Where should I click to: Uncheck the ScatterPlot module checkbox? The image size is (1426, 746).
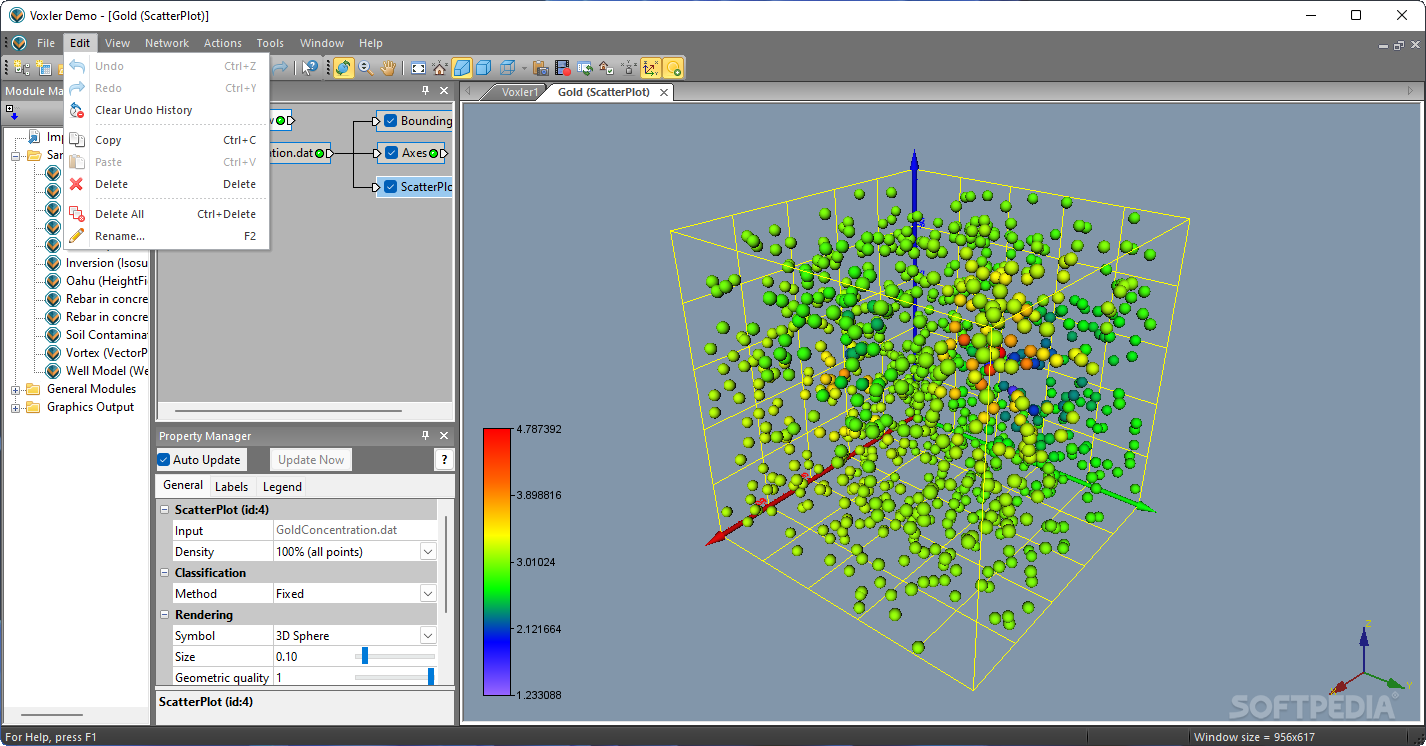pyautogui.click(x=391, y=187)
